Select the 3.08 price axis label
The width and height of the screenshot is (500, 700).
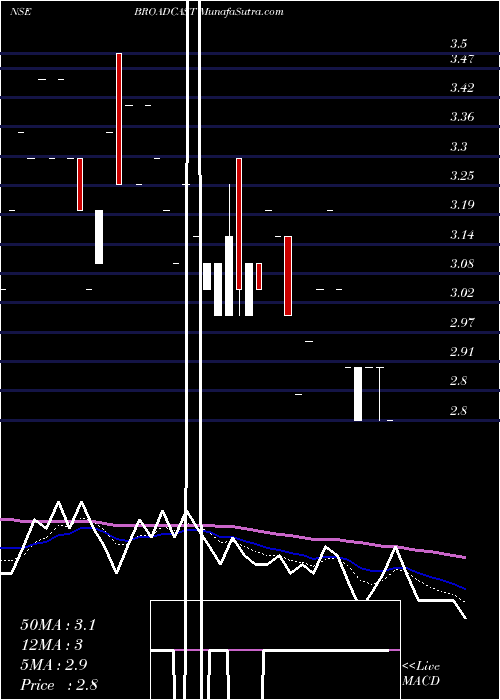(462, 264)
